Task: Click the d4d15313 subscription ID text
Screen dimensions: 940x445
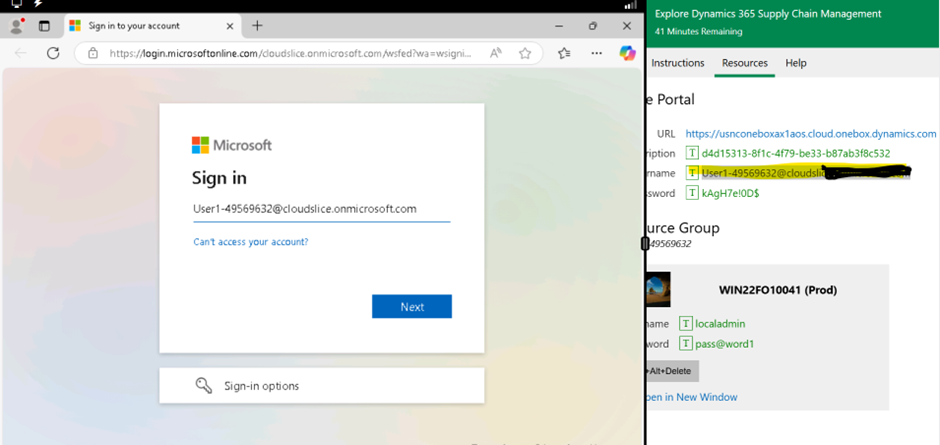Action: pyautogui.click(x=796, y=154)
